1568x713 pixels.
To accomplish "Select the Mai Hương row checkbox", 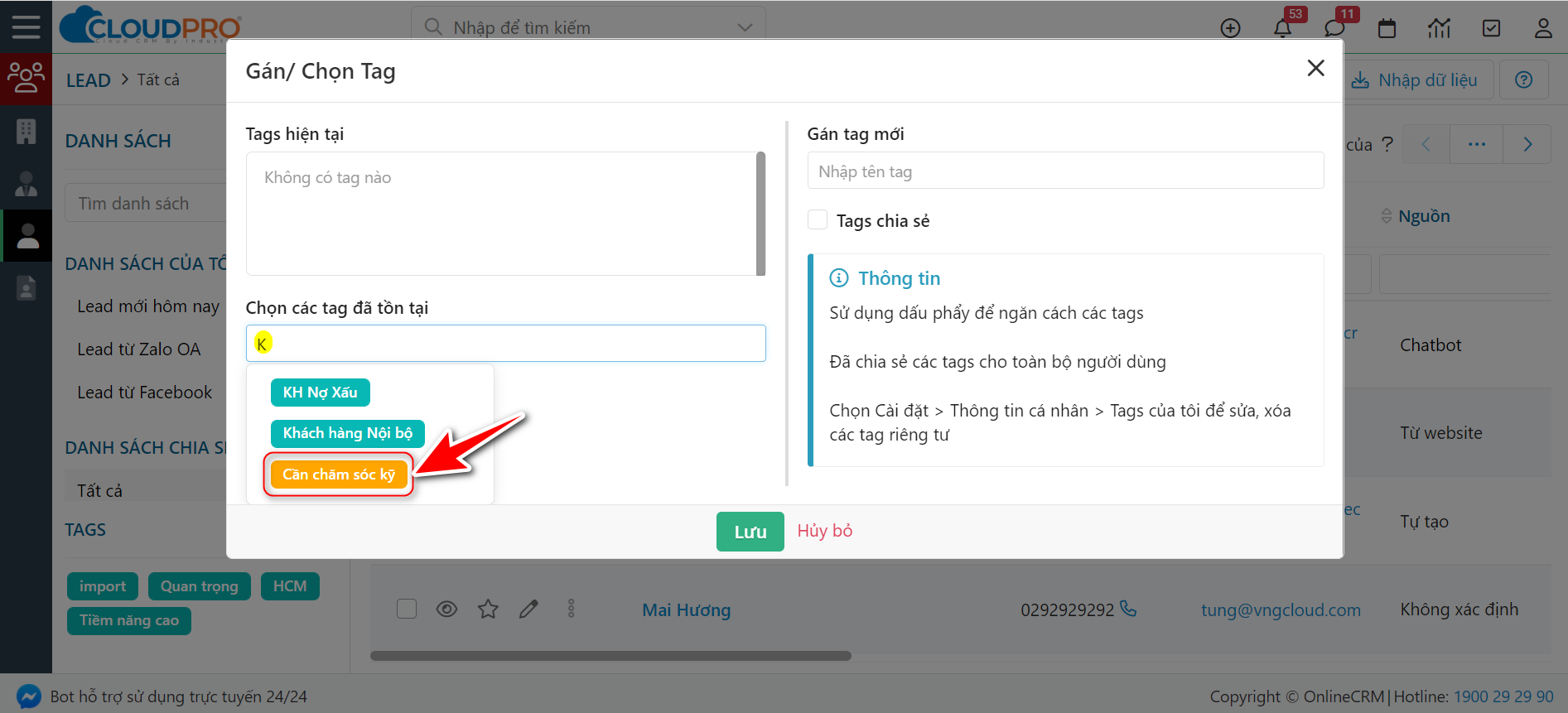I will [x=407, y=609].
